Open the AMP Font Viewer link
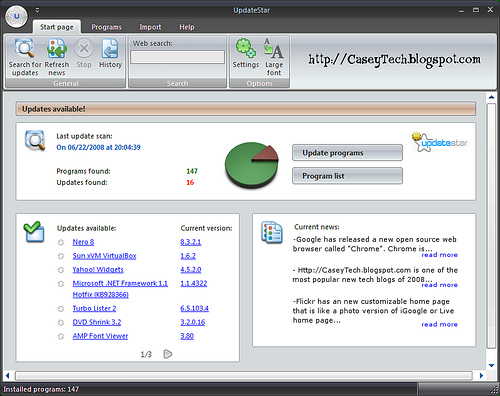 100,336
